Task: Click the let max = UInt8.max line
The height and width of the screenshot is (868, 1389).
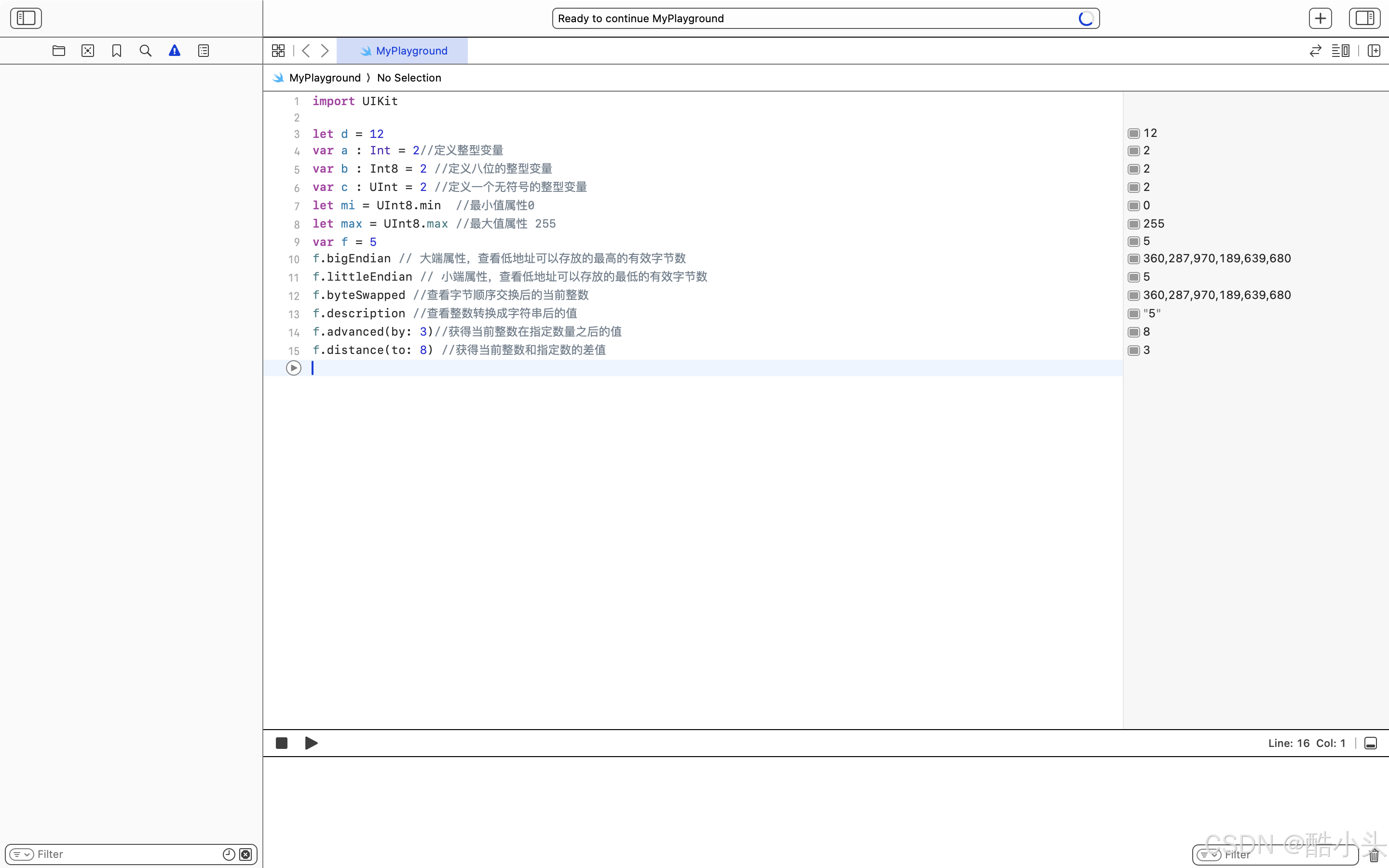Action: [434, 224]
